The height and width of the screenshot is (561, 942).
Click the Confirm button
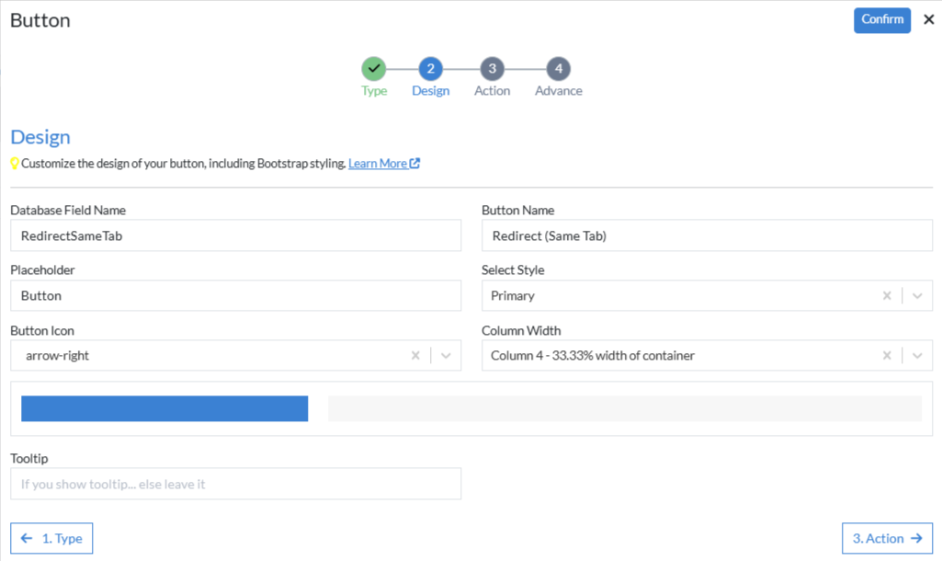pyautogui.click(x=882, y=20)
